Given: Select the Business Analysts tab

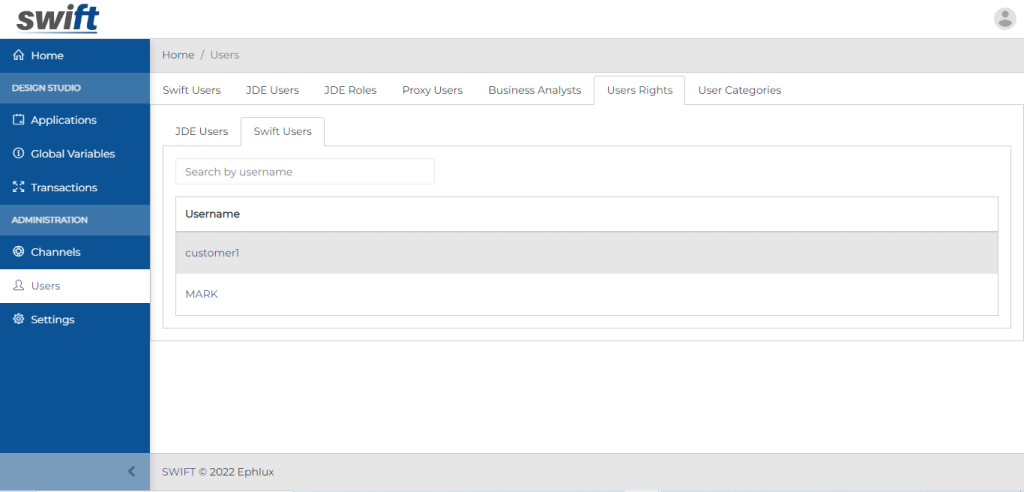Looking at the screenshot, I should point(534,90).
